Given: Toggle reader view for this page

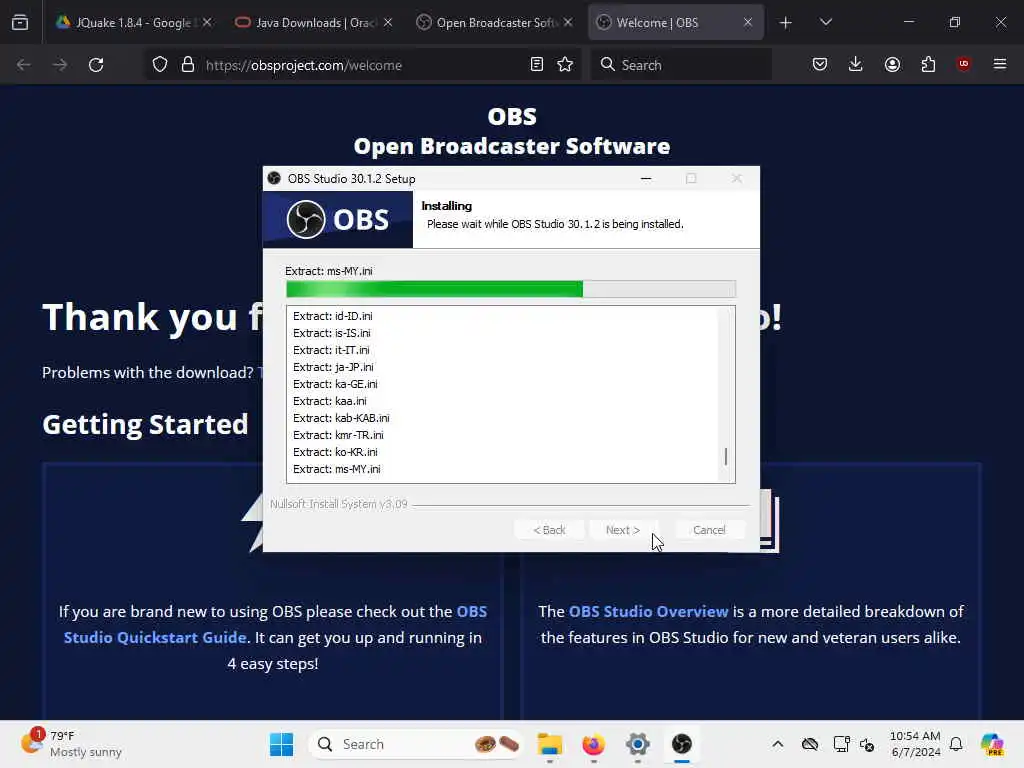Looking at the screenshot, I should pyautogui.click(x=537, y=65).
